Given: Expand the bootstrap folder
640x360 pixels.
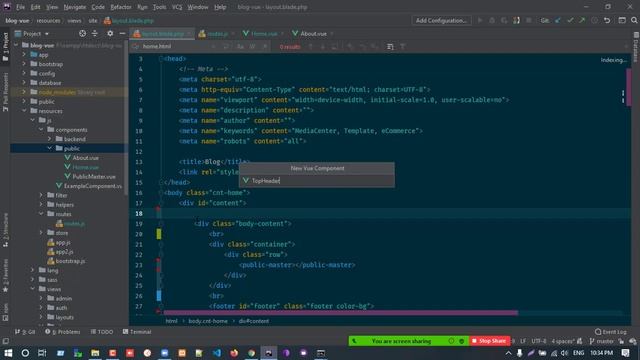Looking at the screenshot, I should pyautogui.click(x=24, y=64).
